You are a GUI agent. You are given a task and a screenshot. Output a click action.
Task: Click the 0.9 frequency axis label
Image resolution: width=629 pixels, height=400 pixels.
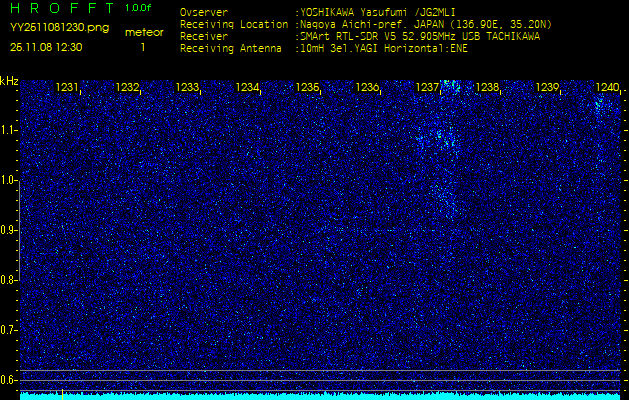point(8,230)
